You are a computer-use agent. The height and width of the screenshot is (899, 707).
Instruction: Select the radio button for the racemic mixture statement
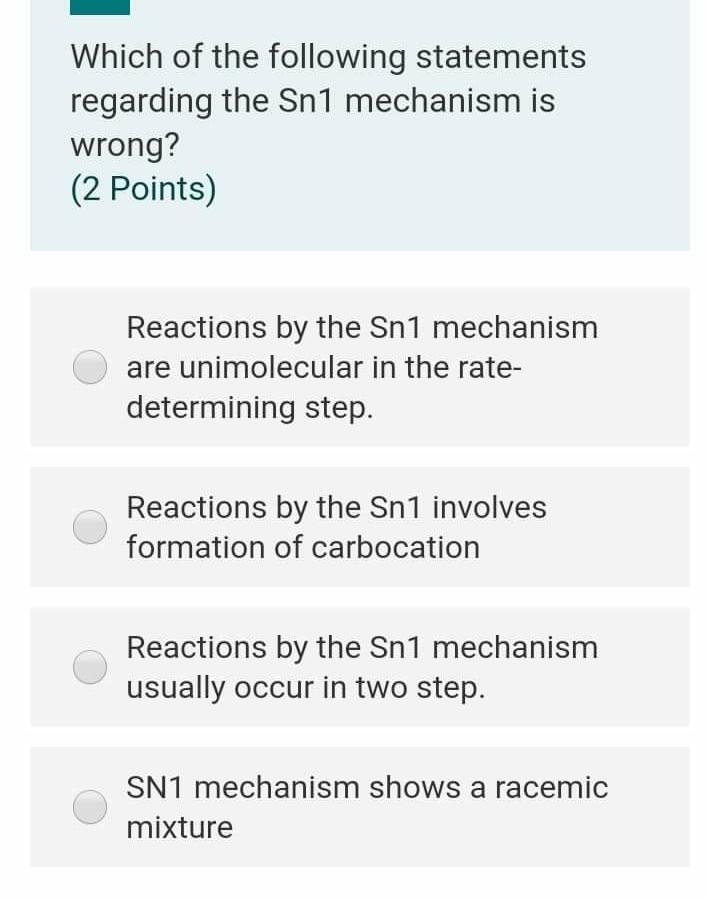(x=89, y=806)
